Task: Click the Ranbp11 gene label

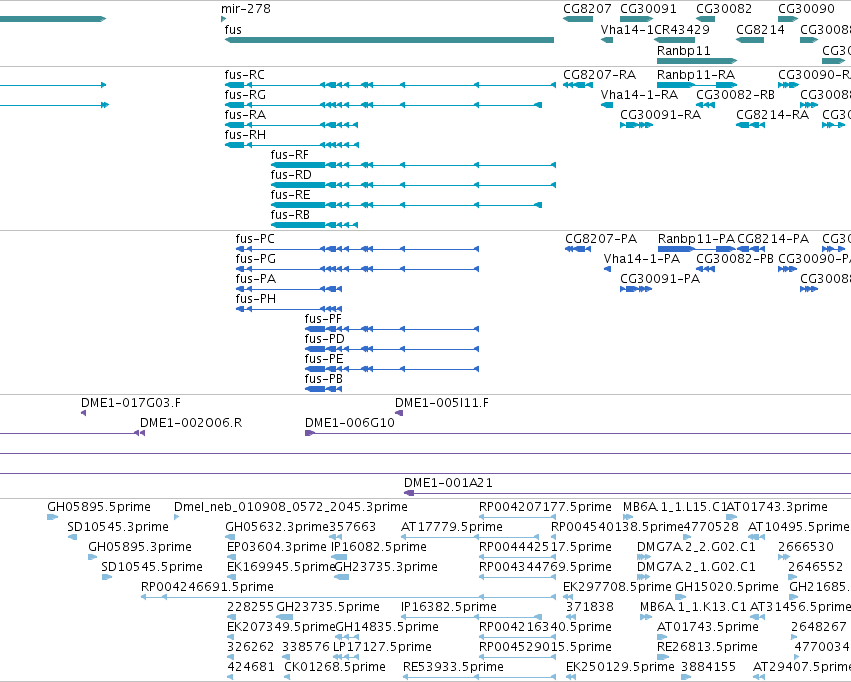Action: (683, 50)
